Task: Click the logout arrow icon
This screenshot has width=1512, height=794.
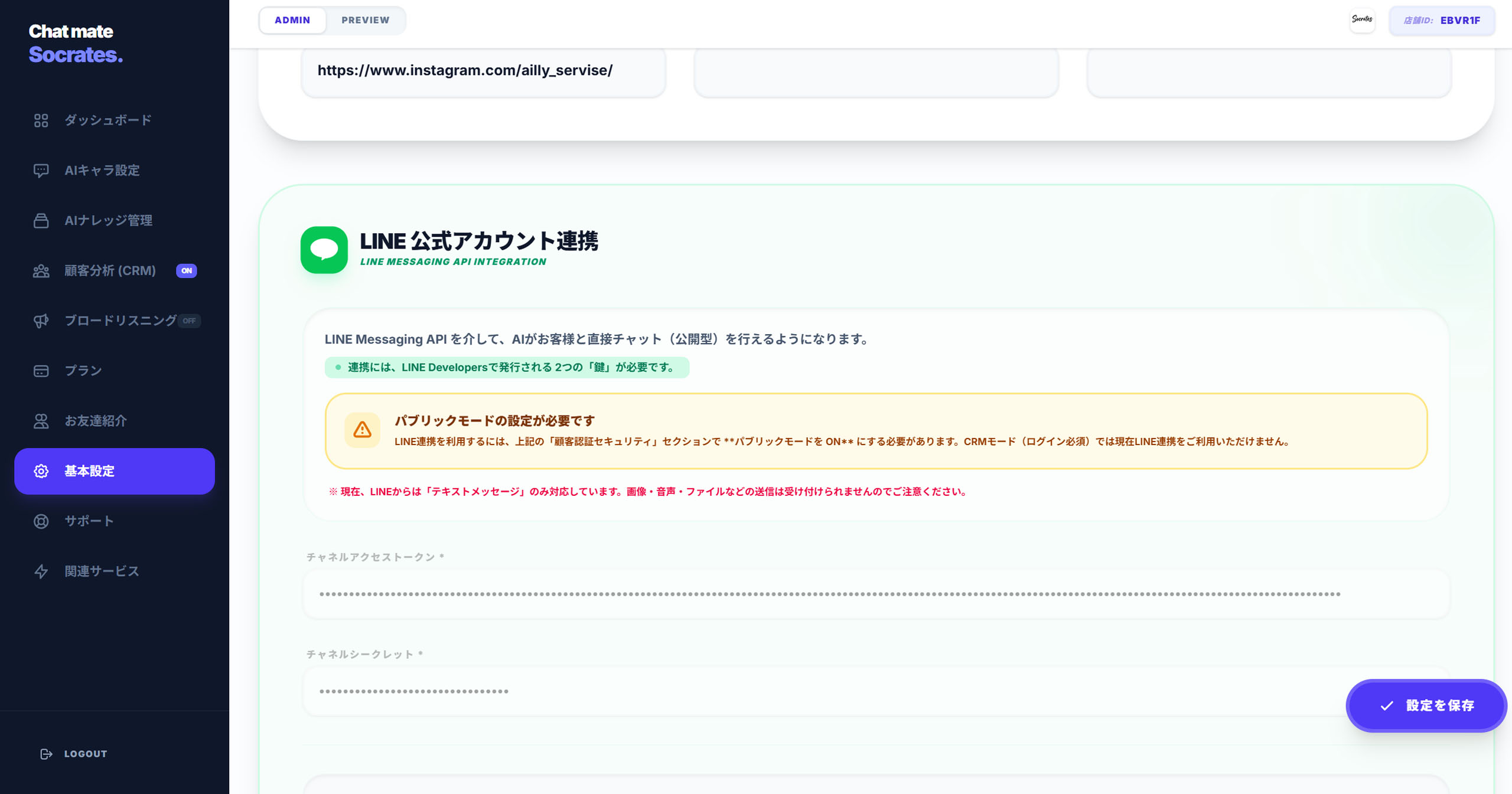Action: click(x=46, y=754)
